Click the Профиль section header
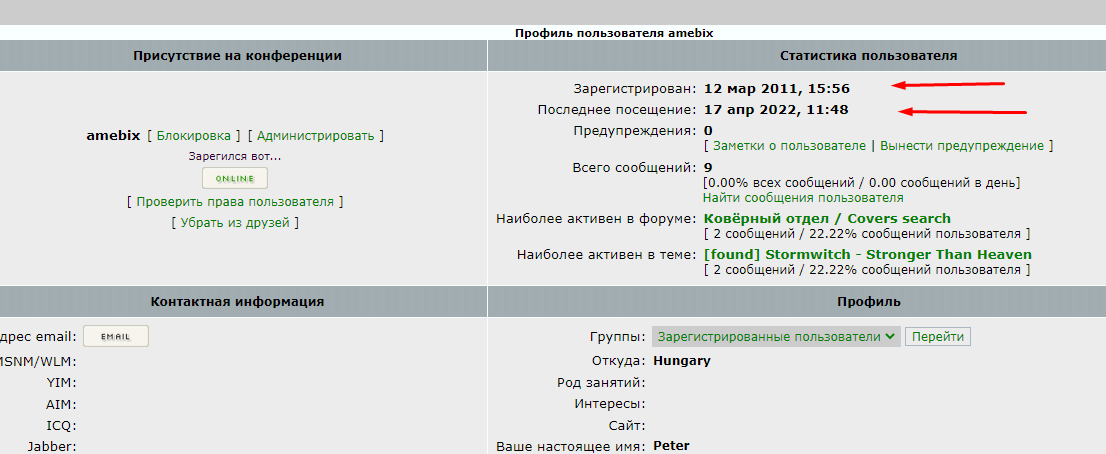Screen dimensions: 1106x454 (x=868, y=302)
